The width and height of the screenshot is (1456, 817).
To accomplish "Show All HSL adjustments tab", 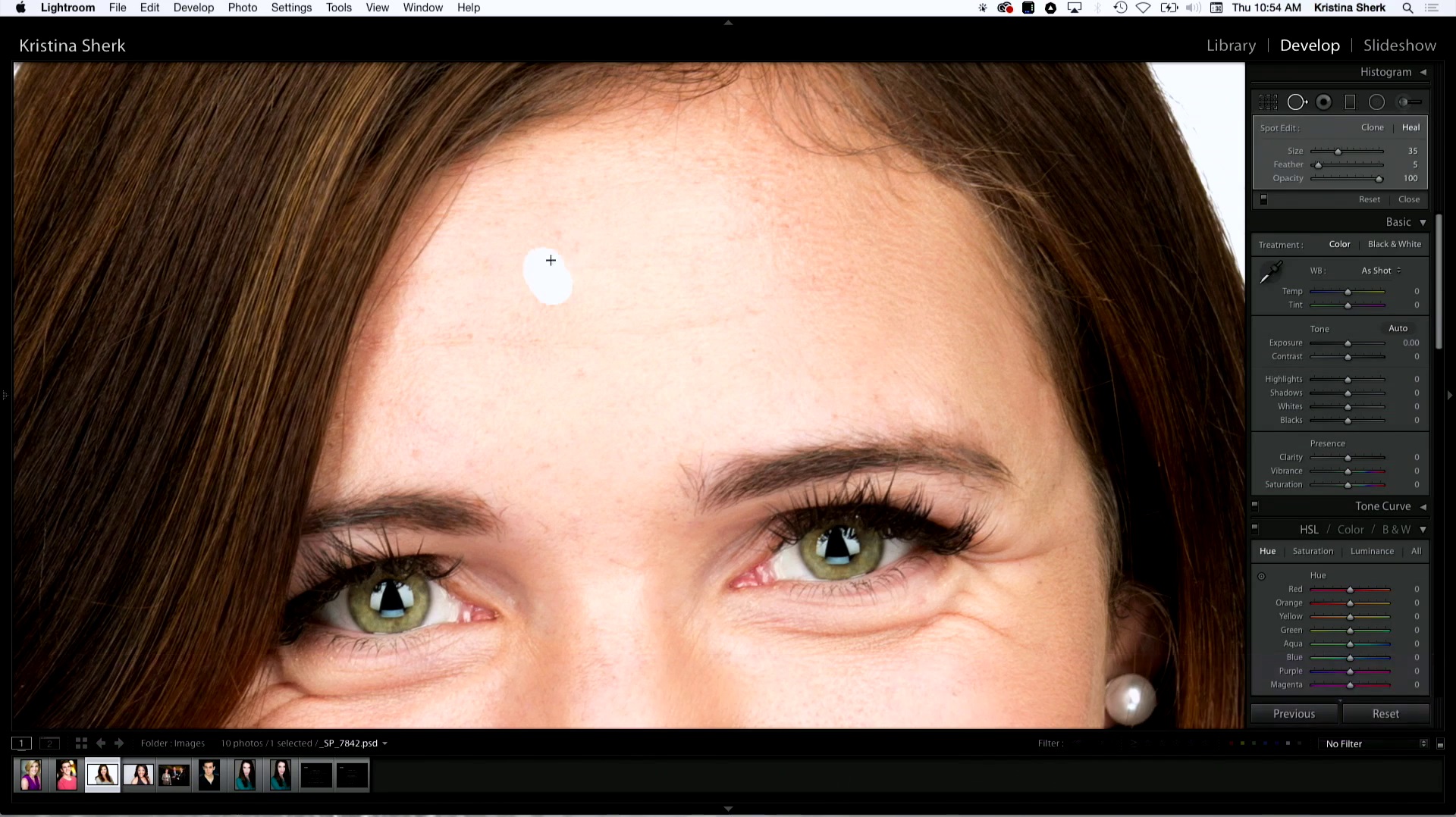I will click(x=1416, y=551).
